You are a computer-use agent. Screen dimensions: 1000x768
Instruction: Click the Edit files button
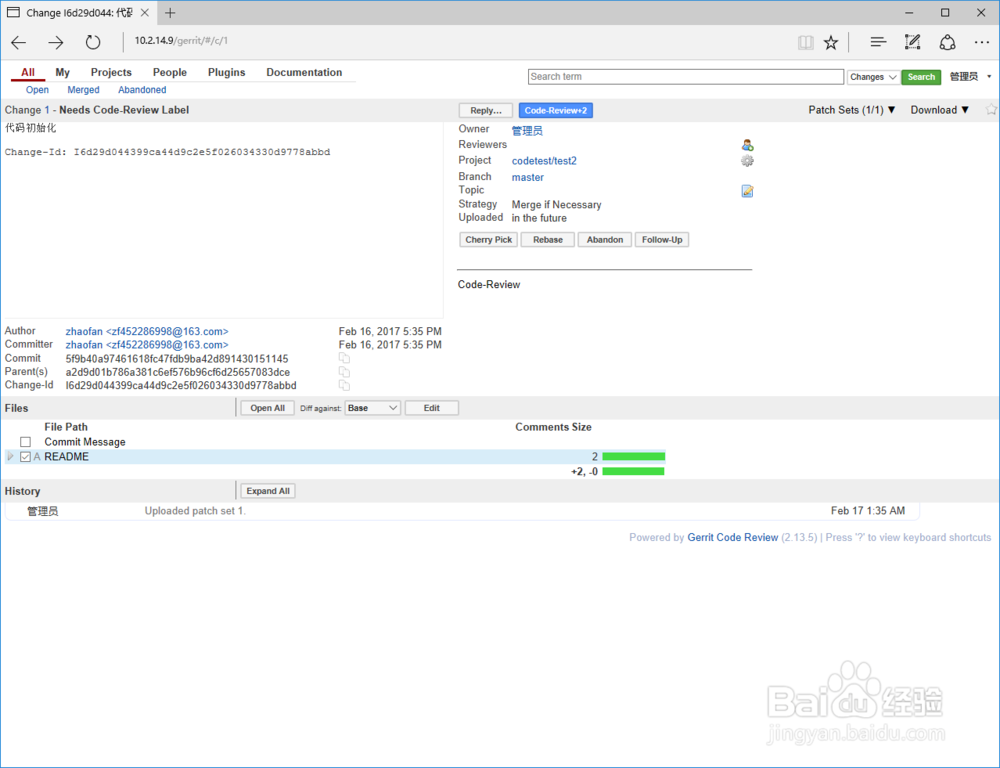pos(432,408)
